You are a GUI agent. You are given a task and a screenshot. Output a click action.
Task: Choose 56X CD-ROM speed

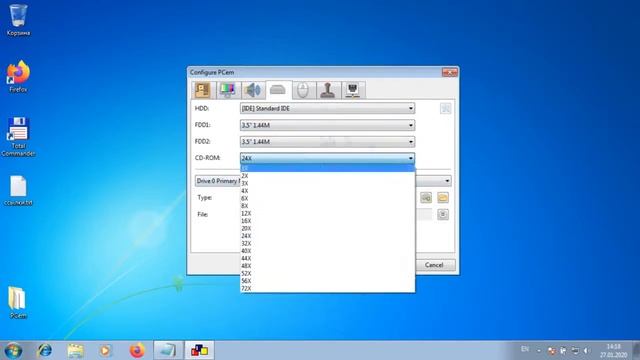tap(327, 281)
